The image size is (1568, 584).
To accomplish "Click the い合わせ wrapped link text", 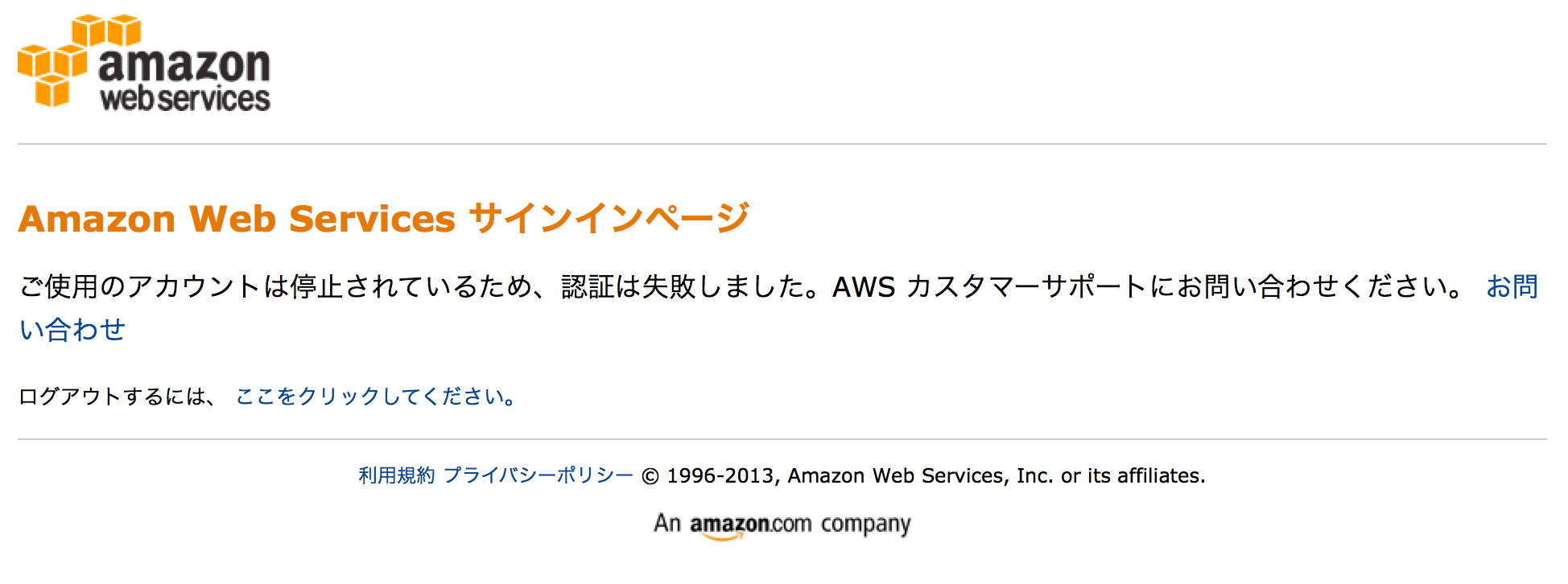I will [x=72, y=329].
